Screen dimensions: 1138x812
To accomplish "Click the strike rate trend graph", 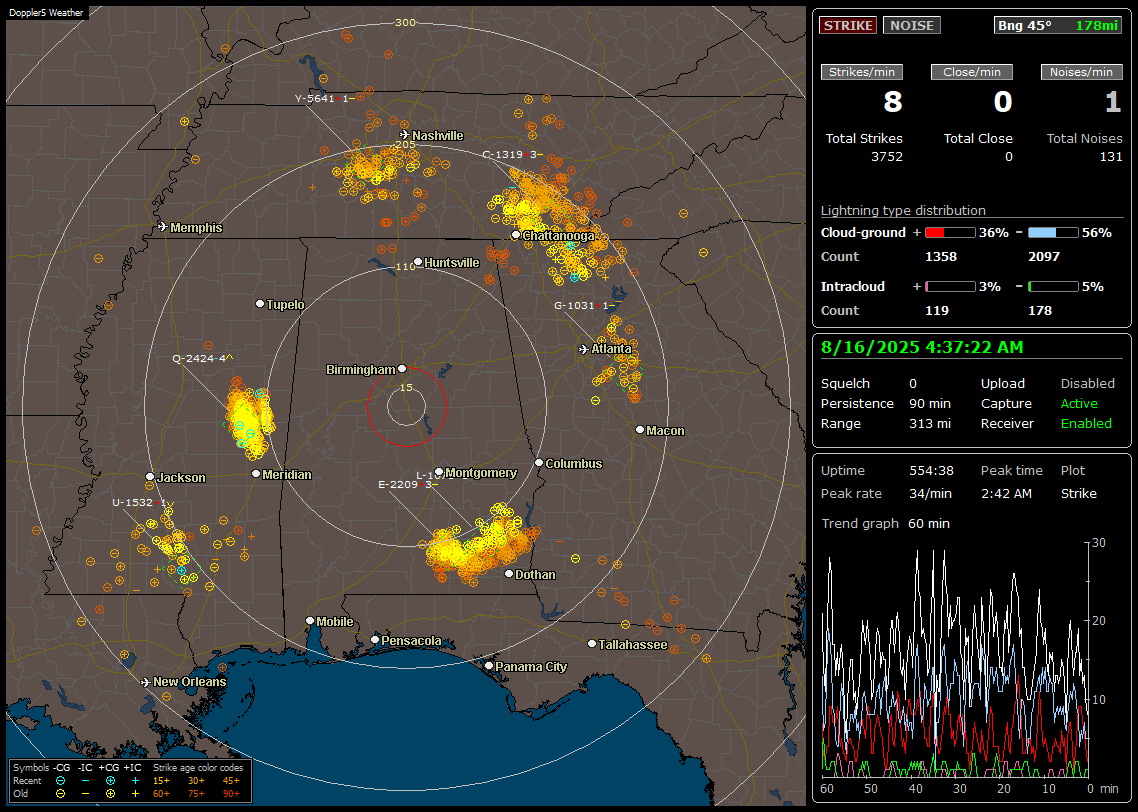I will (955, 660).
